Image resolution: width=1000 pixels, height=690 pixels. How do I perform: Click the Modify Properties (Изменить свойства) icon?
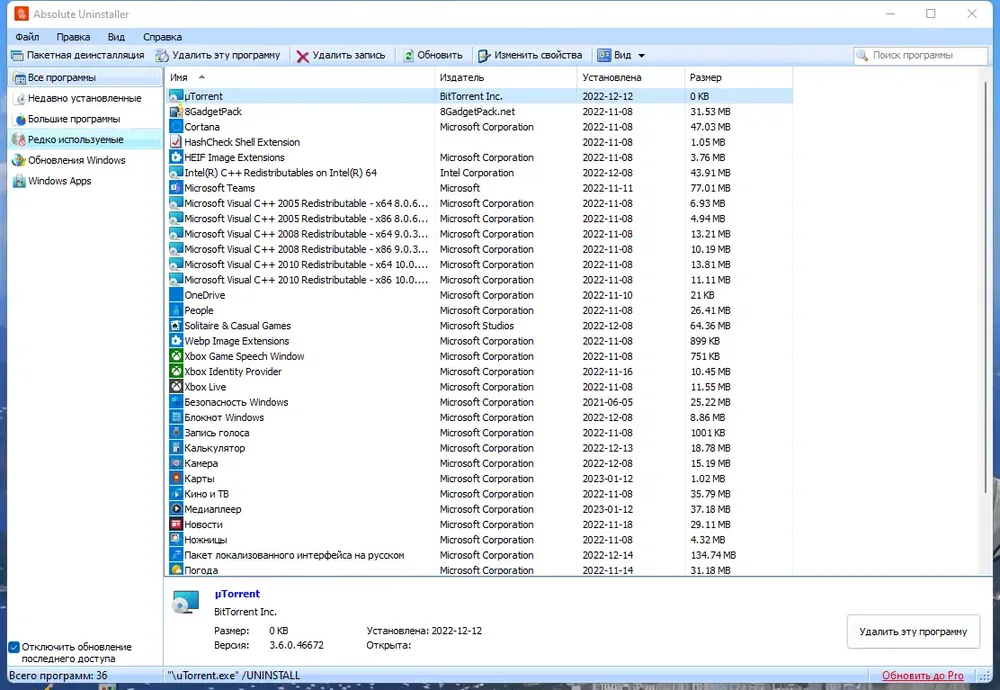(x=485, y=55)
